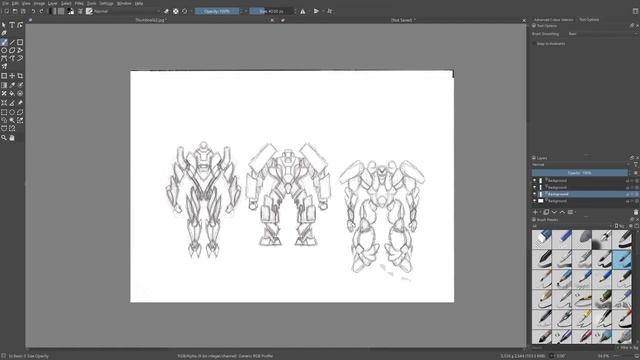The image size is (640, 360).
Task: Select the Elliptical Selection tool
Action: (12, 112)
